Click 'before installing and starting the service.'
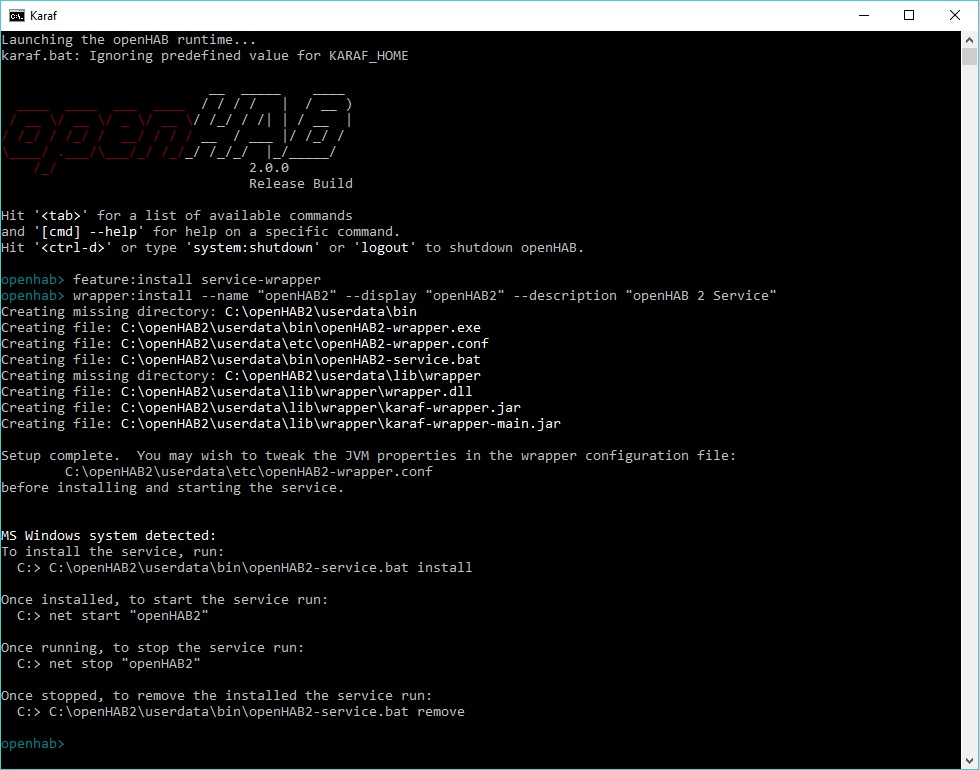Image resolution: width=979 pixels, height=770 pixels. coord(172,488)
